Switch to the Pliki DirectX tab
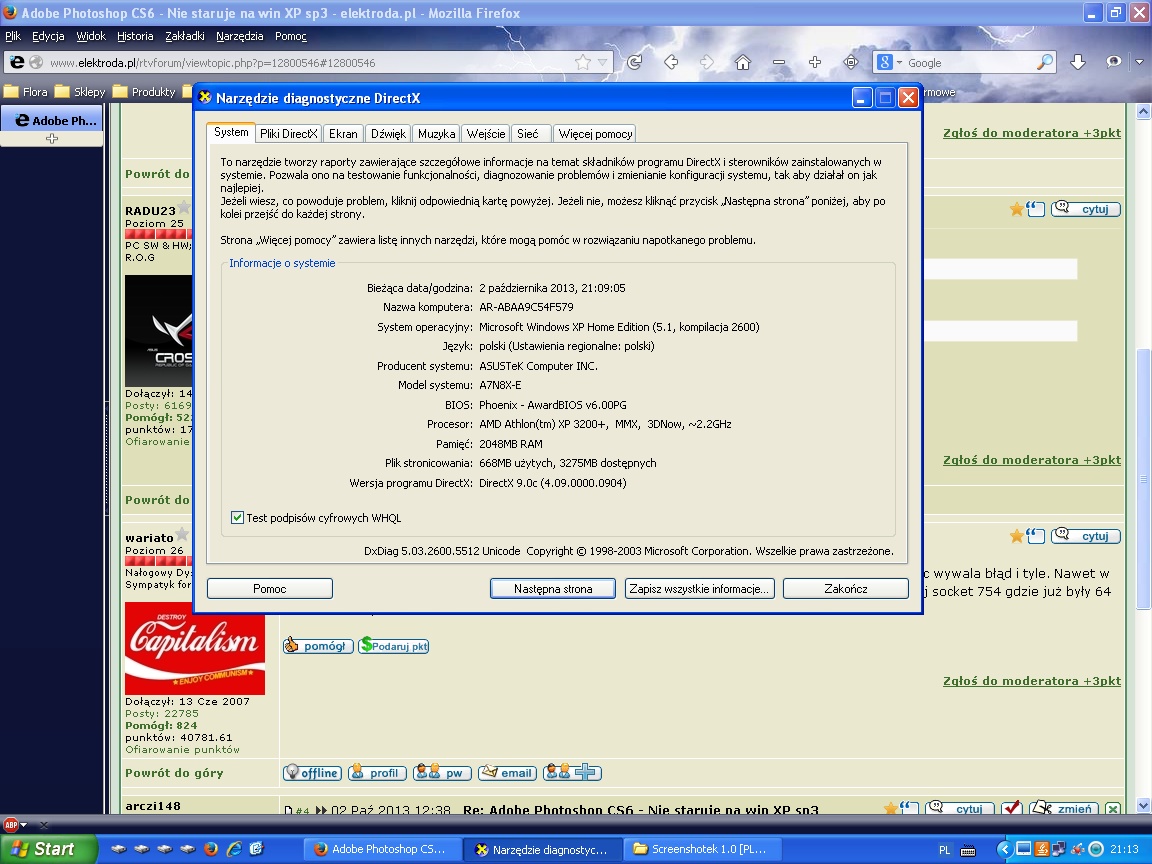Screen dimensions: 1152x864 [289, 134]
